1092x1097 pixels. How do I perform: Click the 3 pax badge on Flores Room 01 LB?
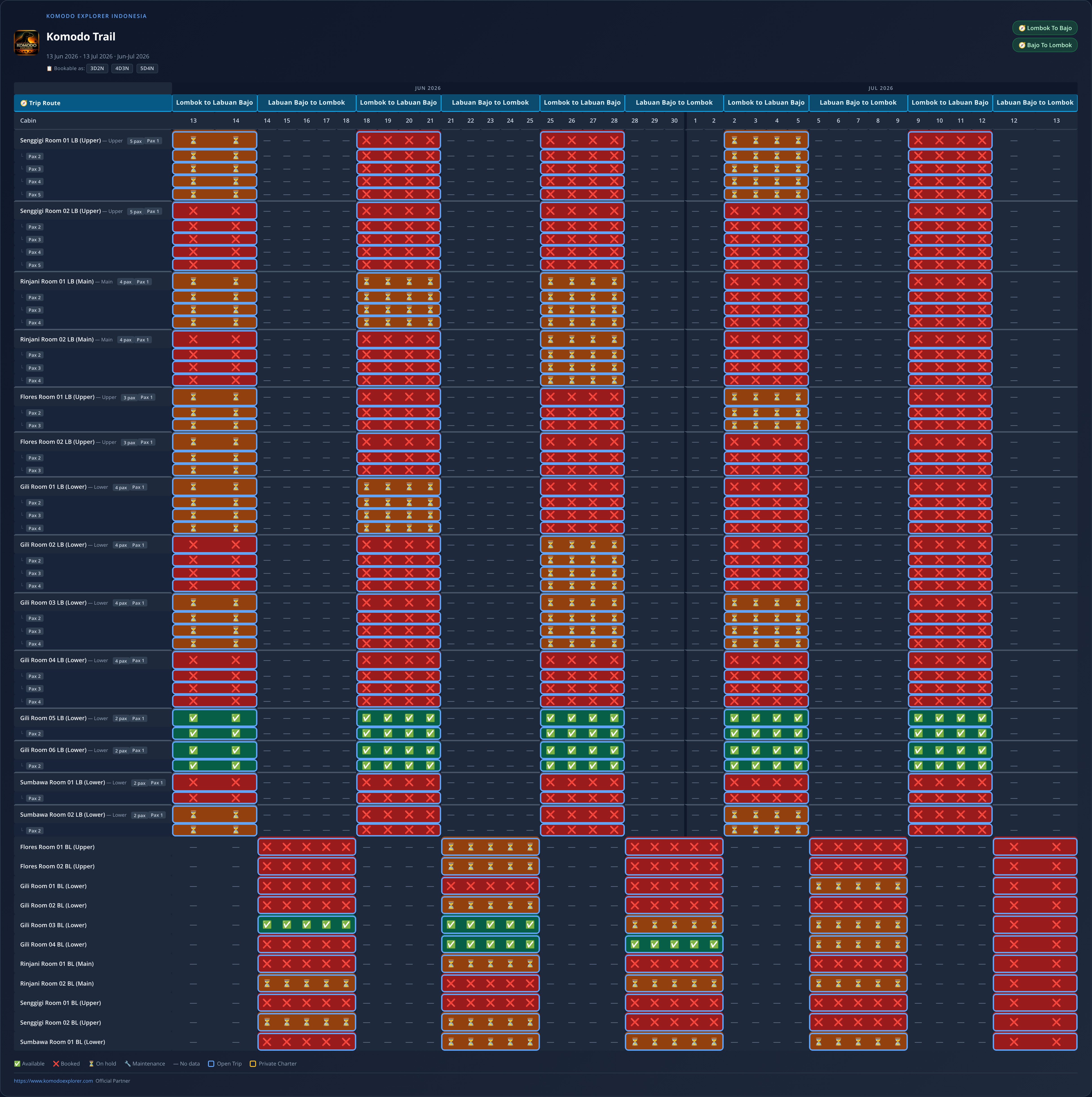click(129, 398)
